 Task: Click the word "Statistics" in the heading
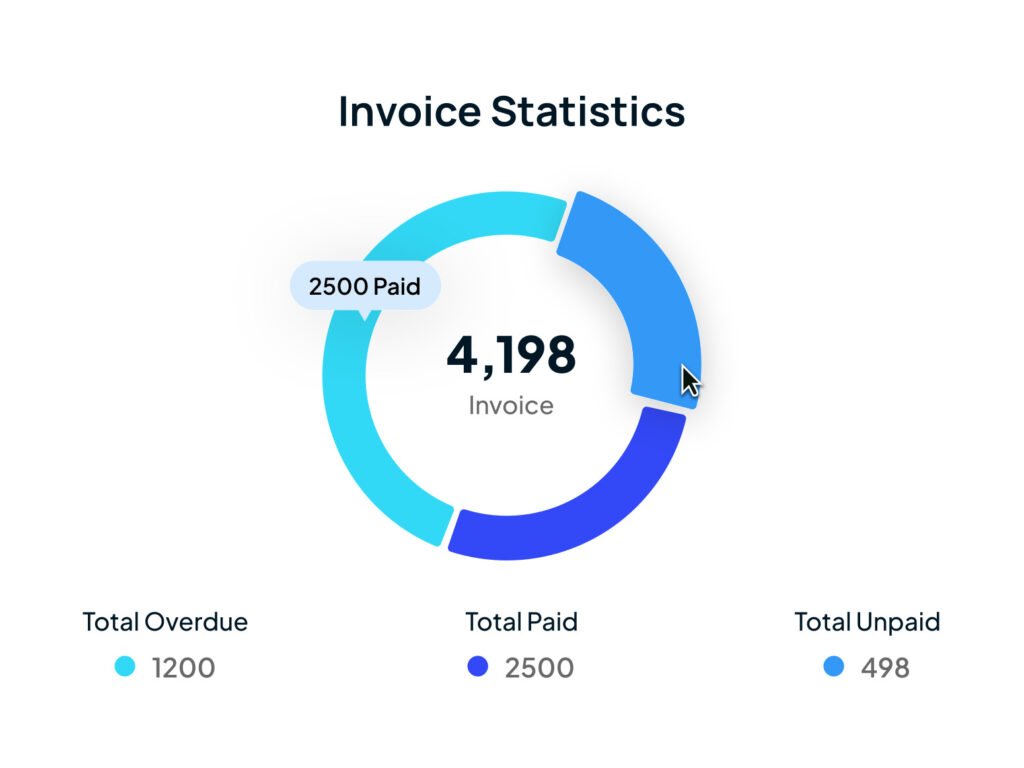point(588,111)
